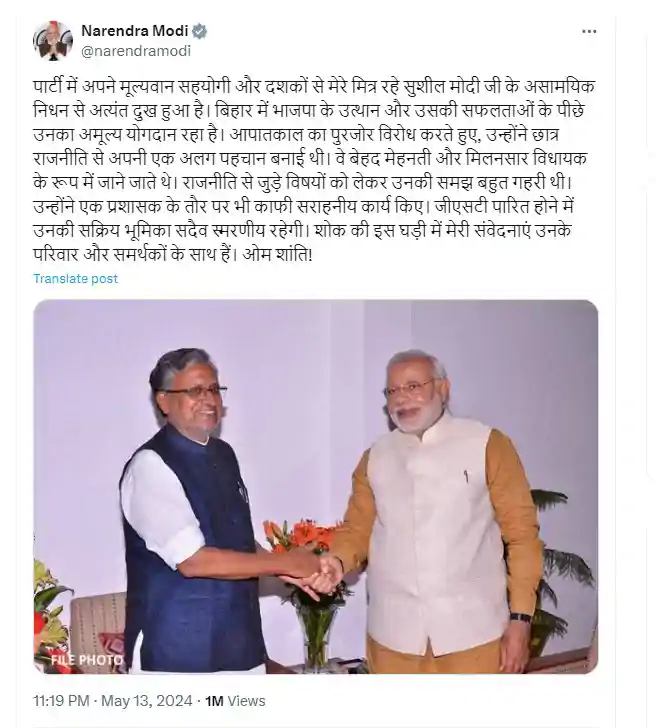Click the Narendra Modi display name
656x728 pixels.
(x=135, y=31)
